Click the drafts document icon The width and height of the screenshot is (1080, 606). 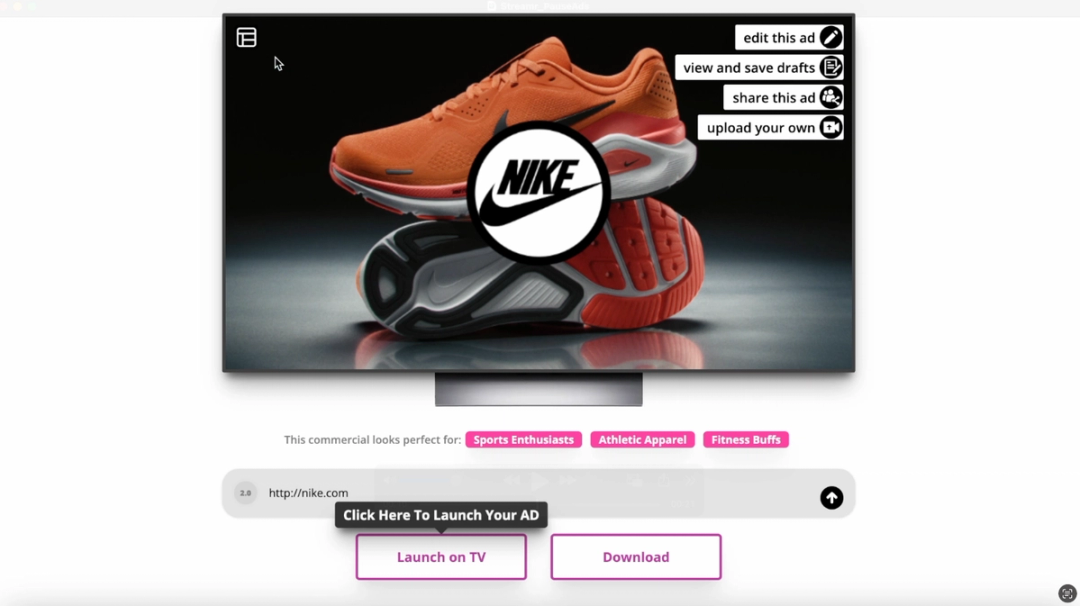[831, 67]
